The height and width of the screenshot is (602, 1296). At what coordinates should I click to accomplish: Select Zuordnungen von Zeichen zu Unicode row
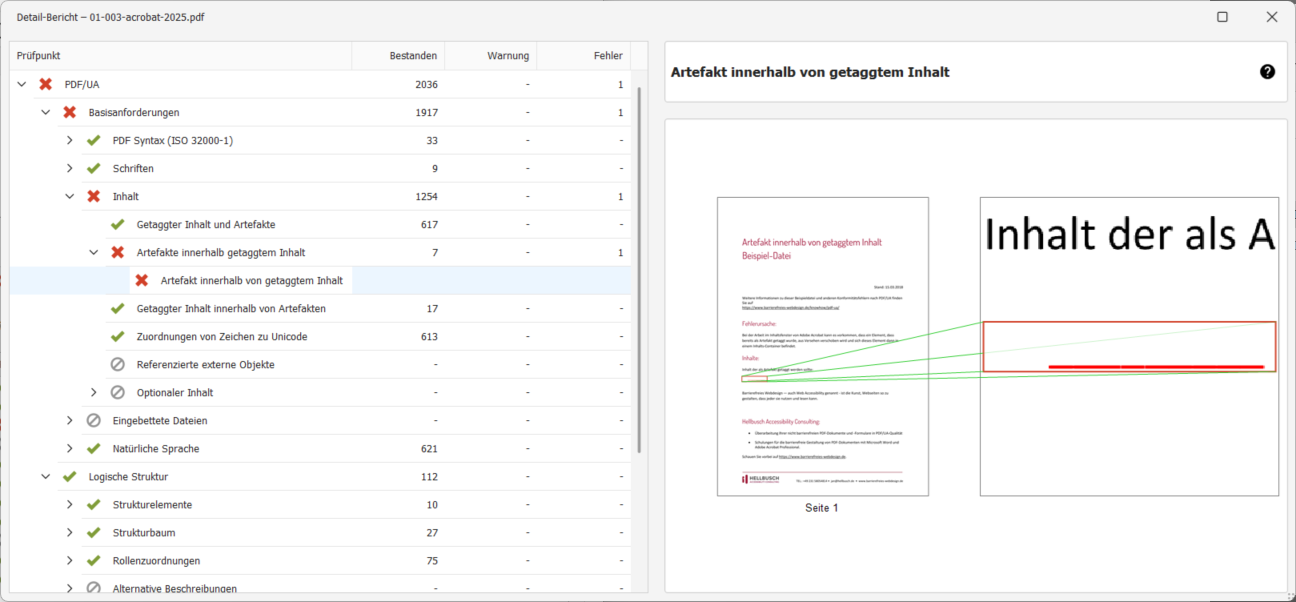point(221,337)
